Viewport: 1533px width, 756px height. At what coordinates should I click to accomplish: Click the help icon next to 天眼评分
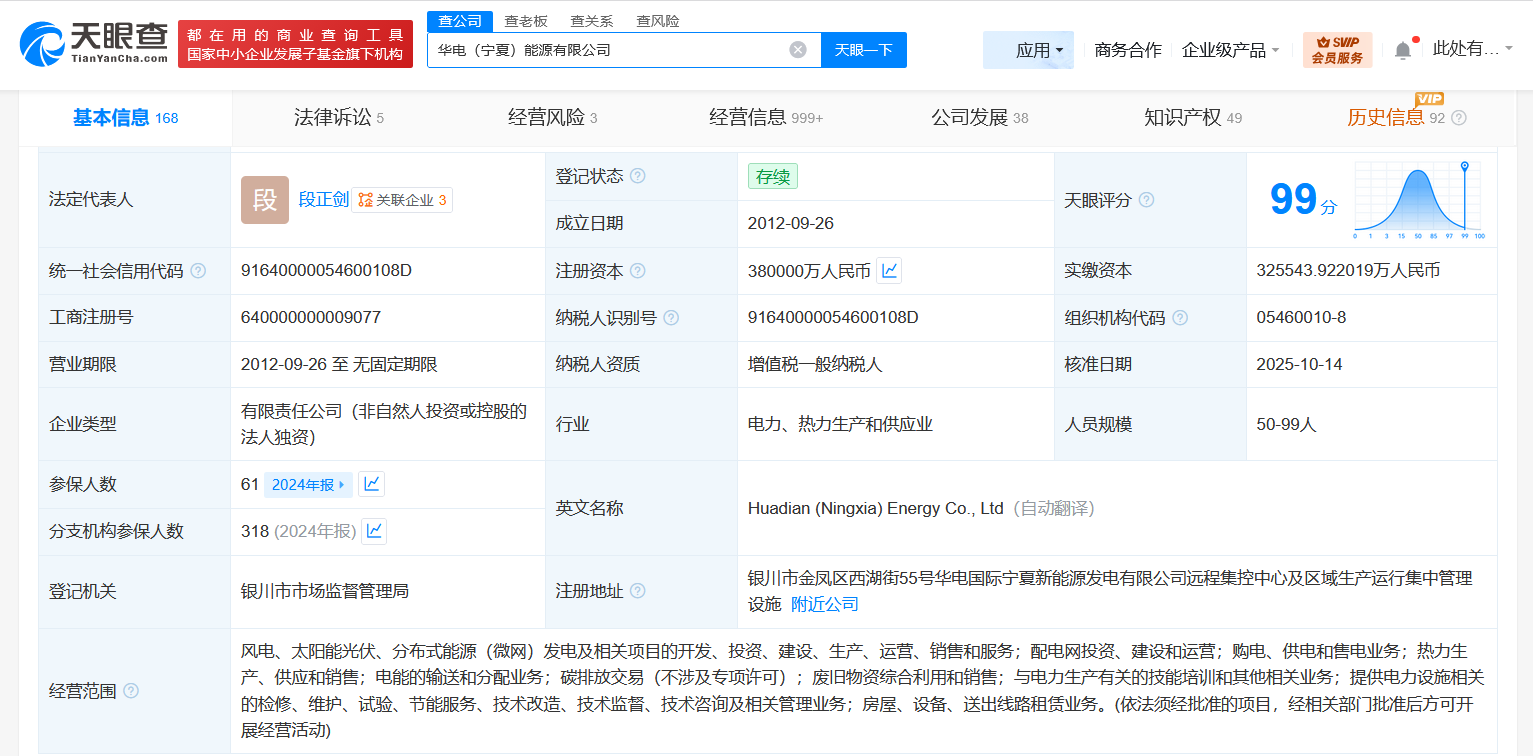click(1146, 200)
